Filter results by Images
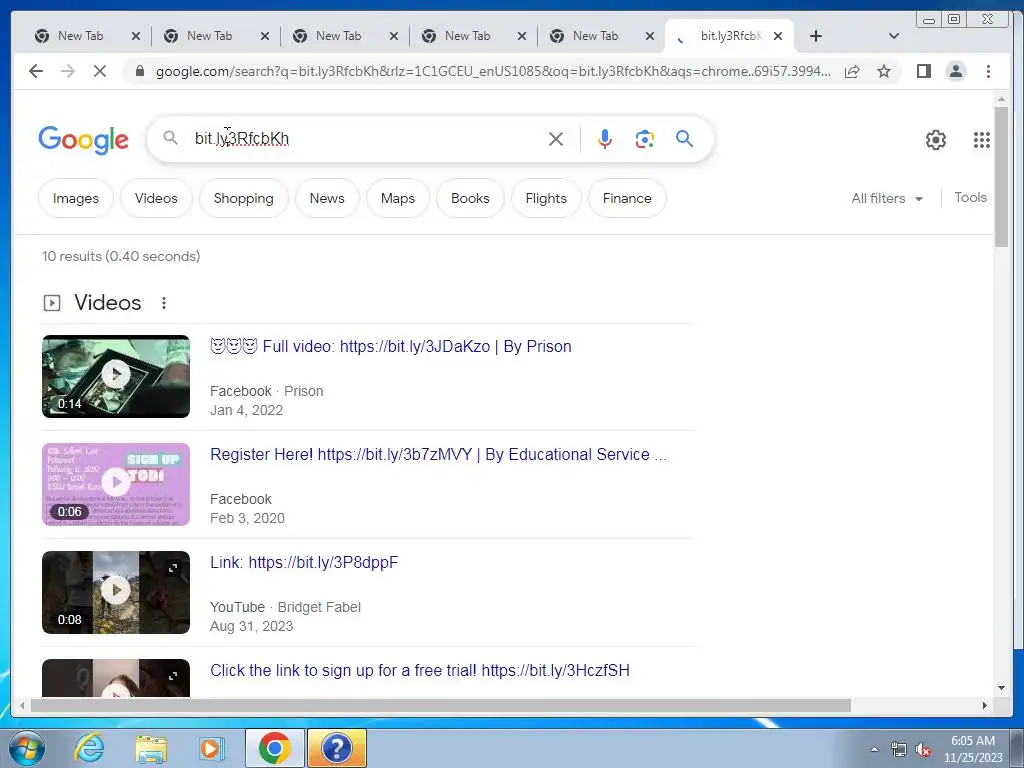Viewport: 1024px width, 768px height. coord(76,198)
